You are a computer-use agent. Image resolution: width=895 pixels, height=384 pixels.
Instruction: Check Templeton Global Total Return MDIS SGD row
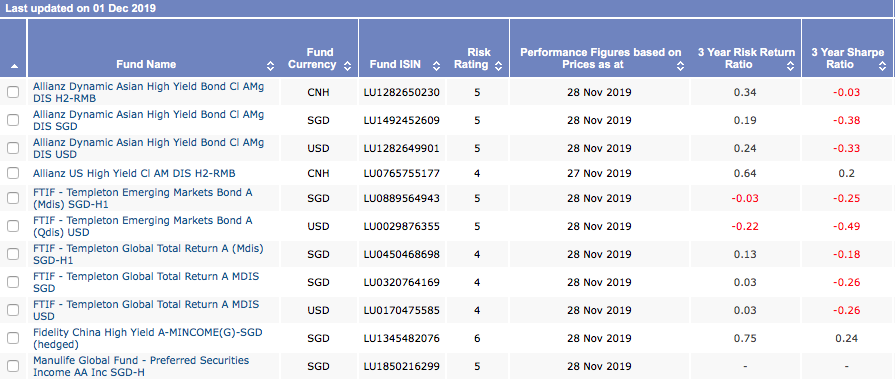coord(13,282)
